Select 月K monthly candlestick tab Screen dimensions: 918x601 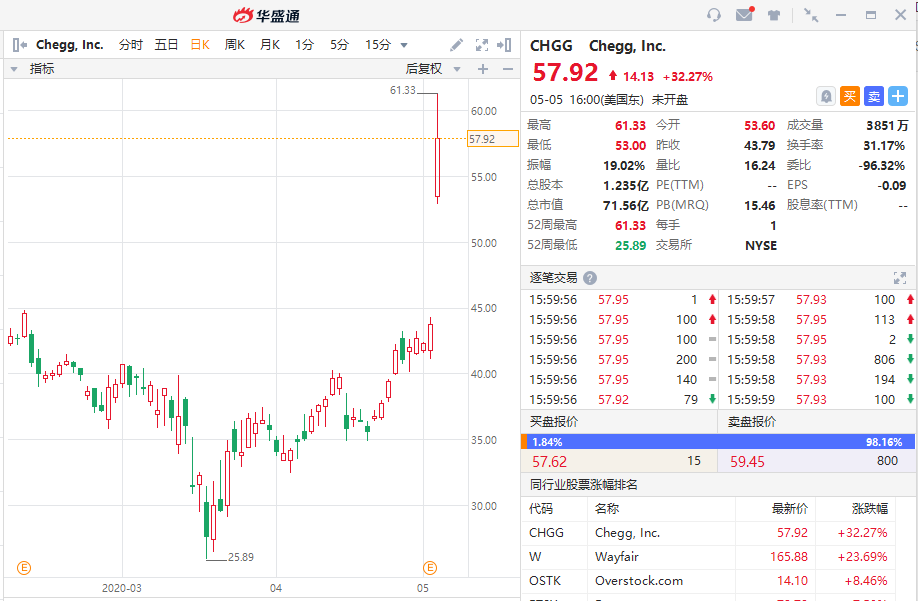[x=270, y=45]
